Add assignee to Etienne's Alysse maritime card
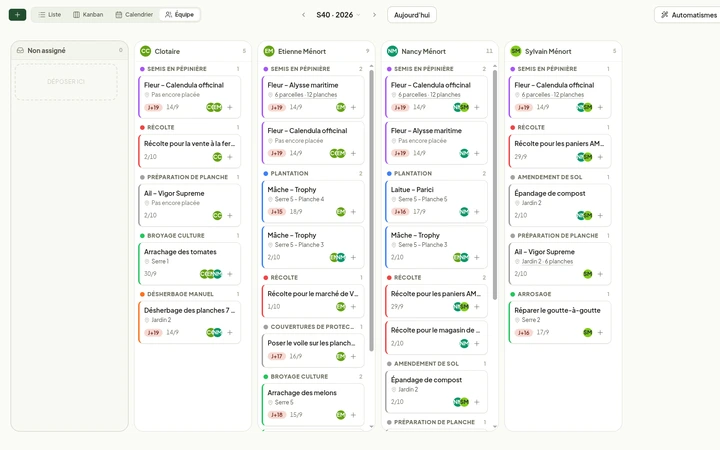720x450 pixels. click(354, 107)
